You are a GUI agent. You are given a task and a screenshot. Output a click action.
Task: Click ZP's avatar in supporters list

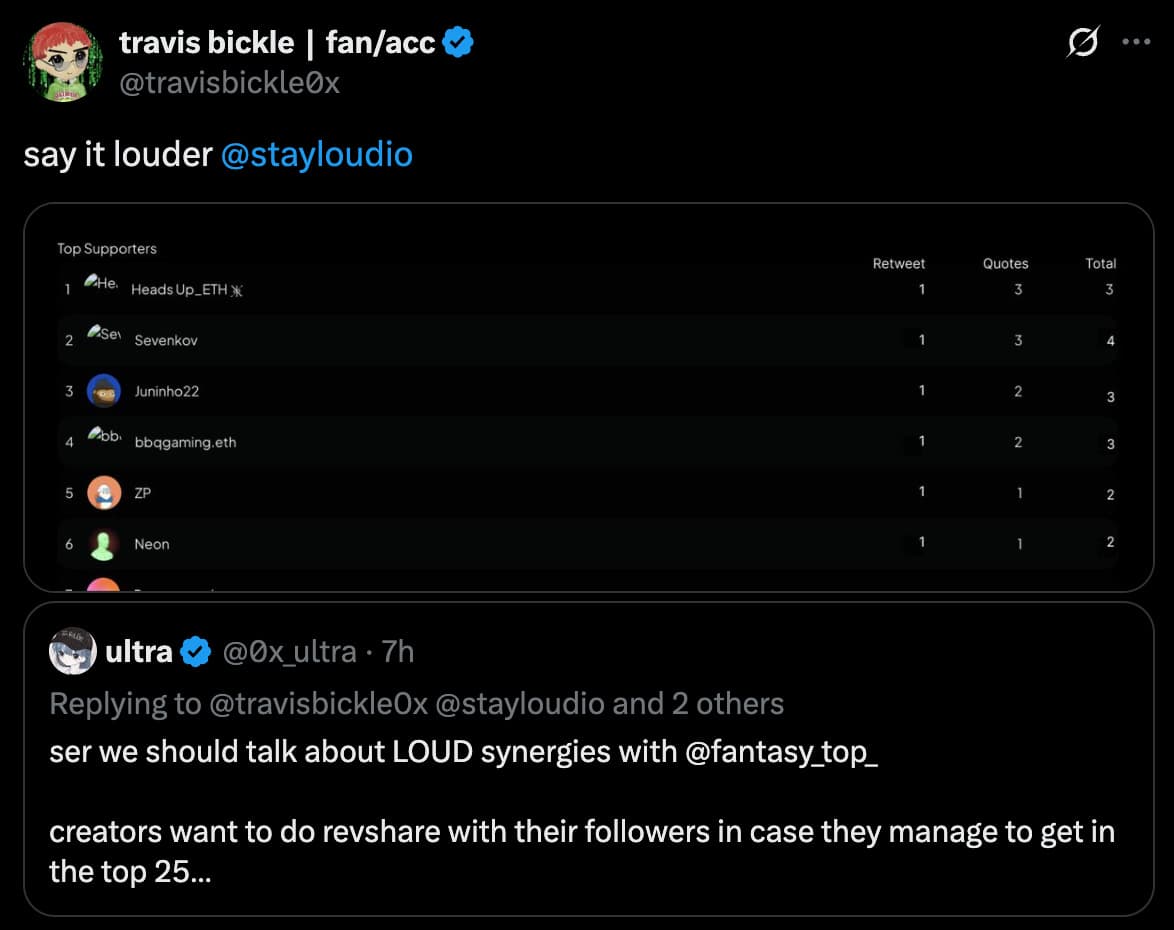104,493
